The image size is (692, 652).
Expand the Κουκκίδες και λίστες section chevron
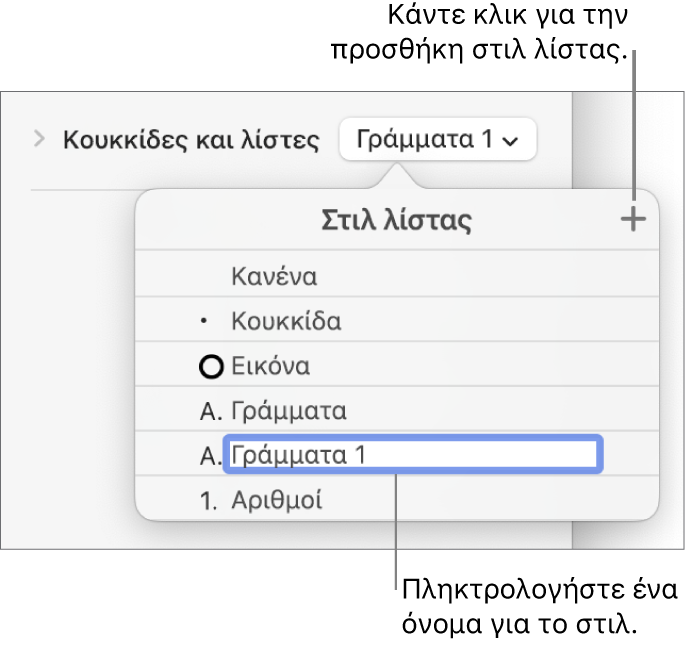click(40, 139)
